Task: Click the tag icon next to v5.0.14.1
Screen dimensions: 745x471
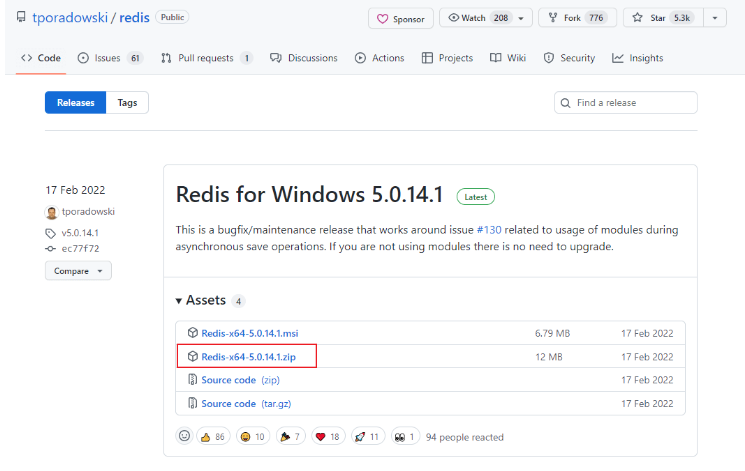Action: [50, 233]
